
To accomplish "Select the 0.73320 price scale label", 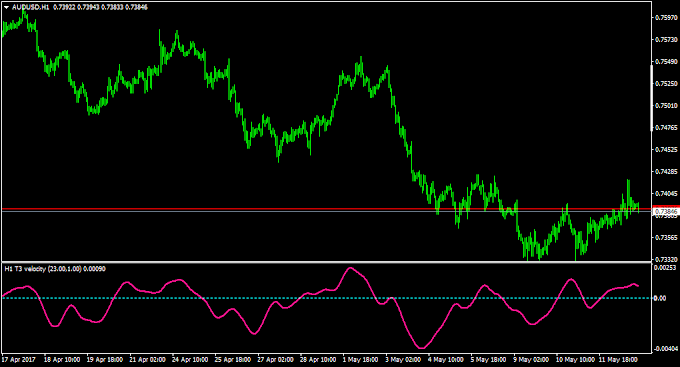I will [666, 259].
